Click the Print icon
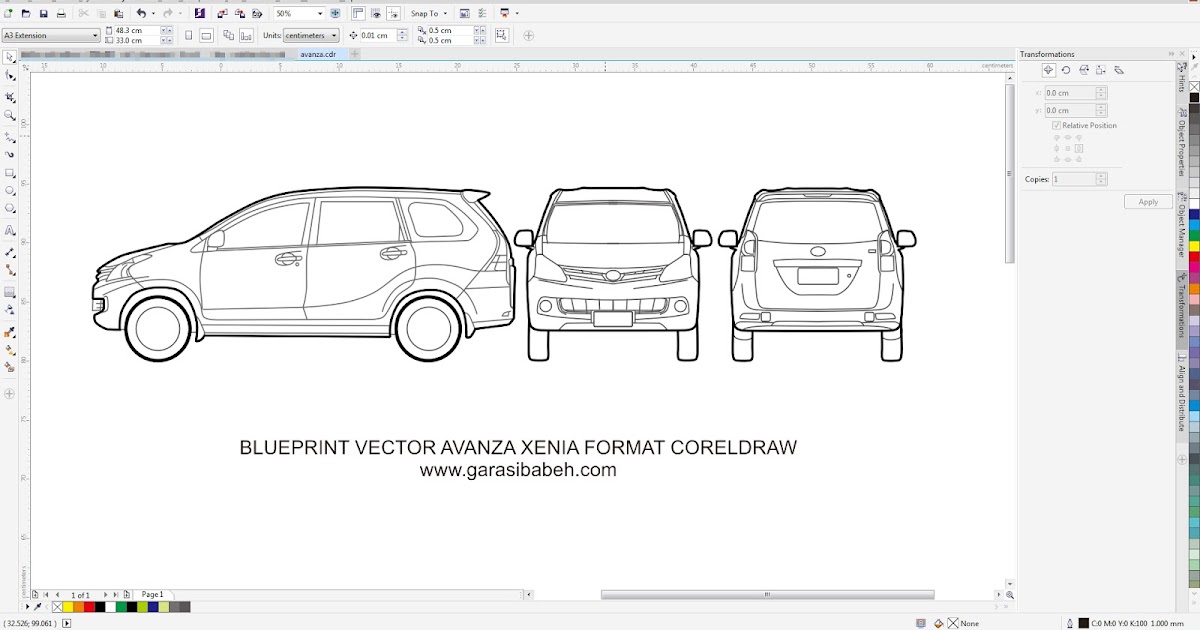This screenshot has height=630, width=1200. (x=61, y=14)
